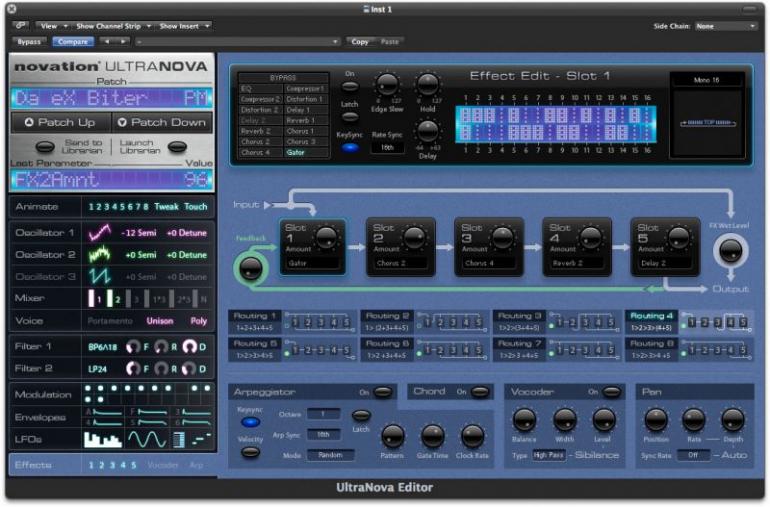Click the Slot 5 Delay 2 block

[x=664, y=247]
